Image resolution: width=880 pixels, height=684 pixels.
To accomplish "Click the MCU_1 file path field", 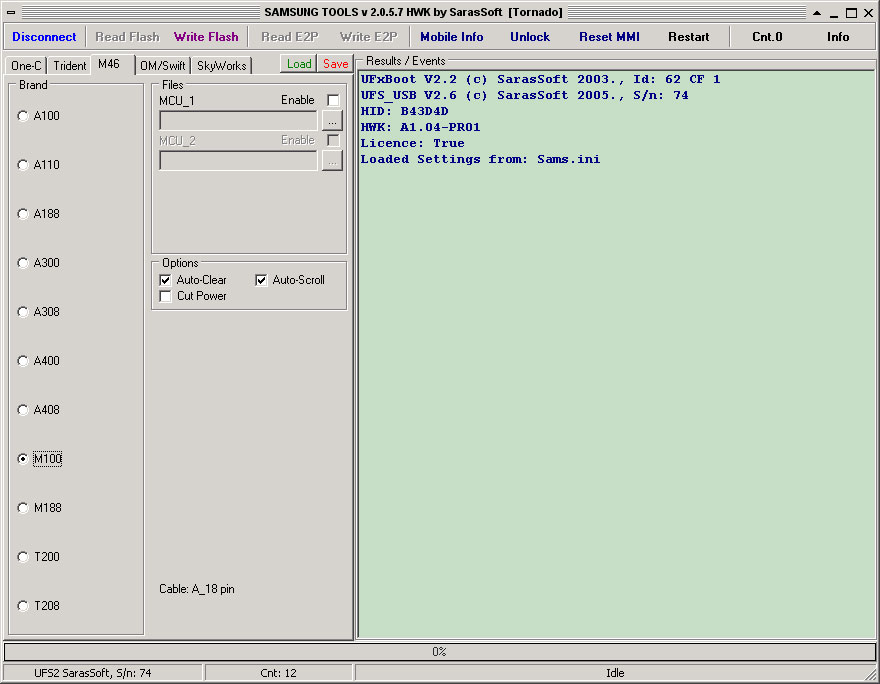I will 239,120.
